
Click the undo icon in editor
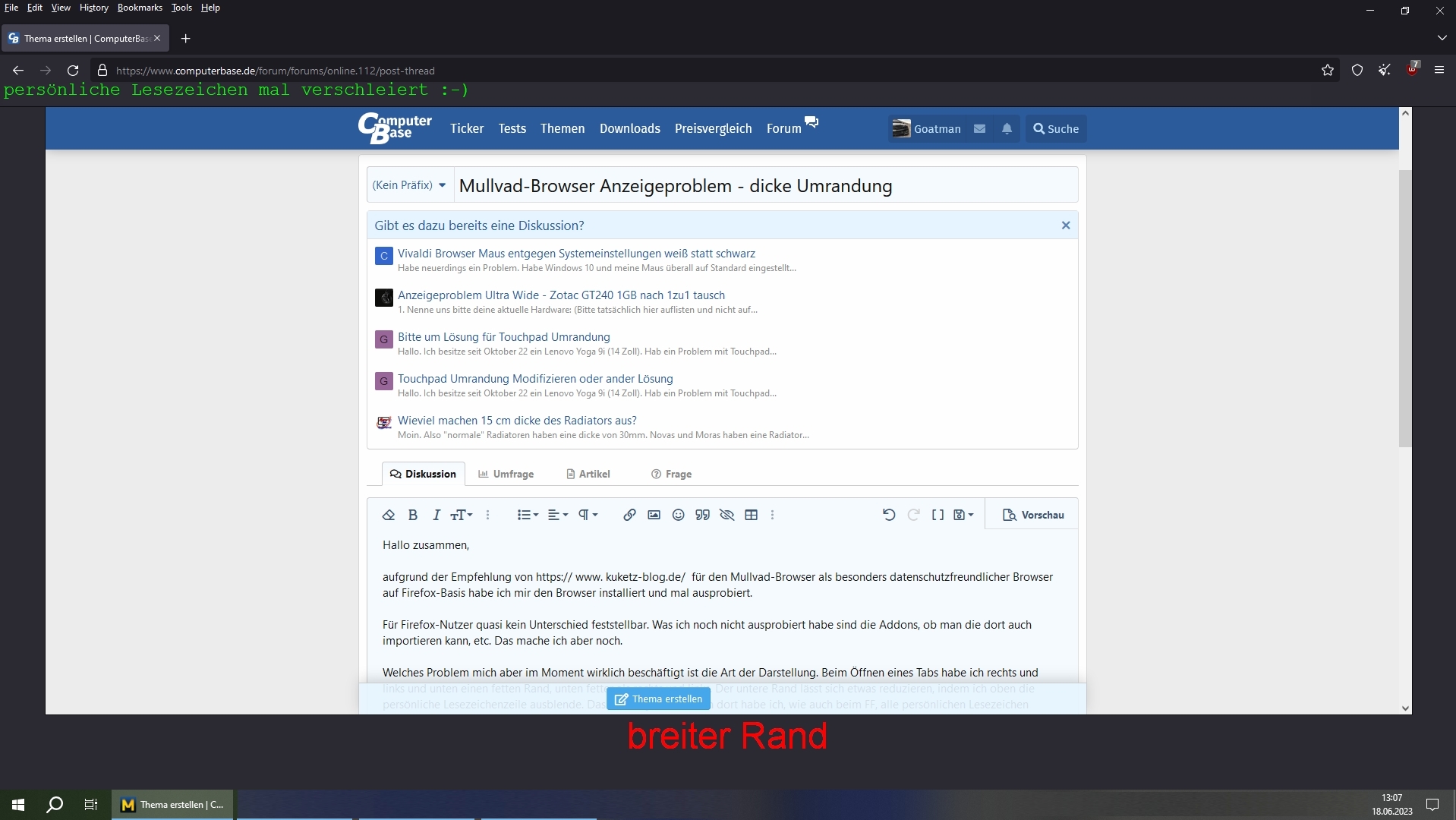(889, 515)
